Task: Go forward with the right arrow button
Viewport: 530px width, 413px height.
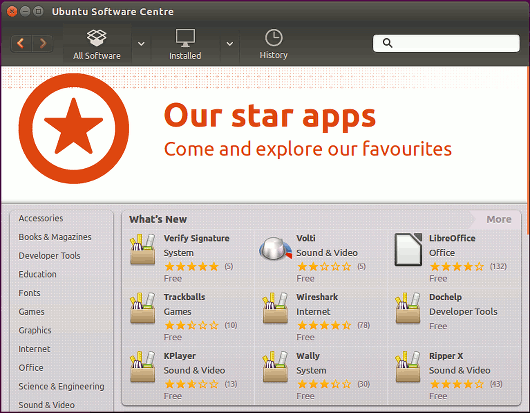Action: (x=43, y=43)
